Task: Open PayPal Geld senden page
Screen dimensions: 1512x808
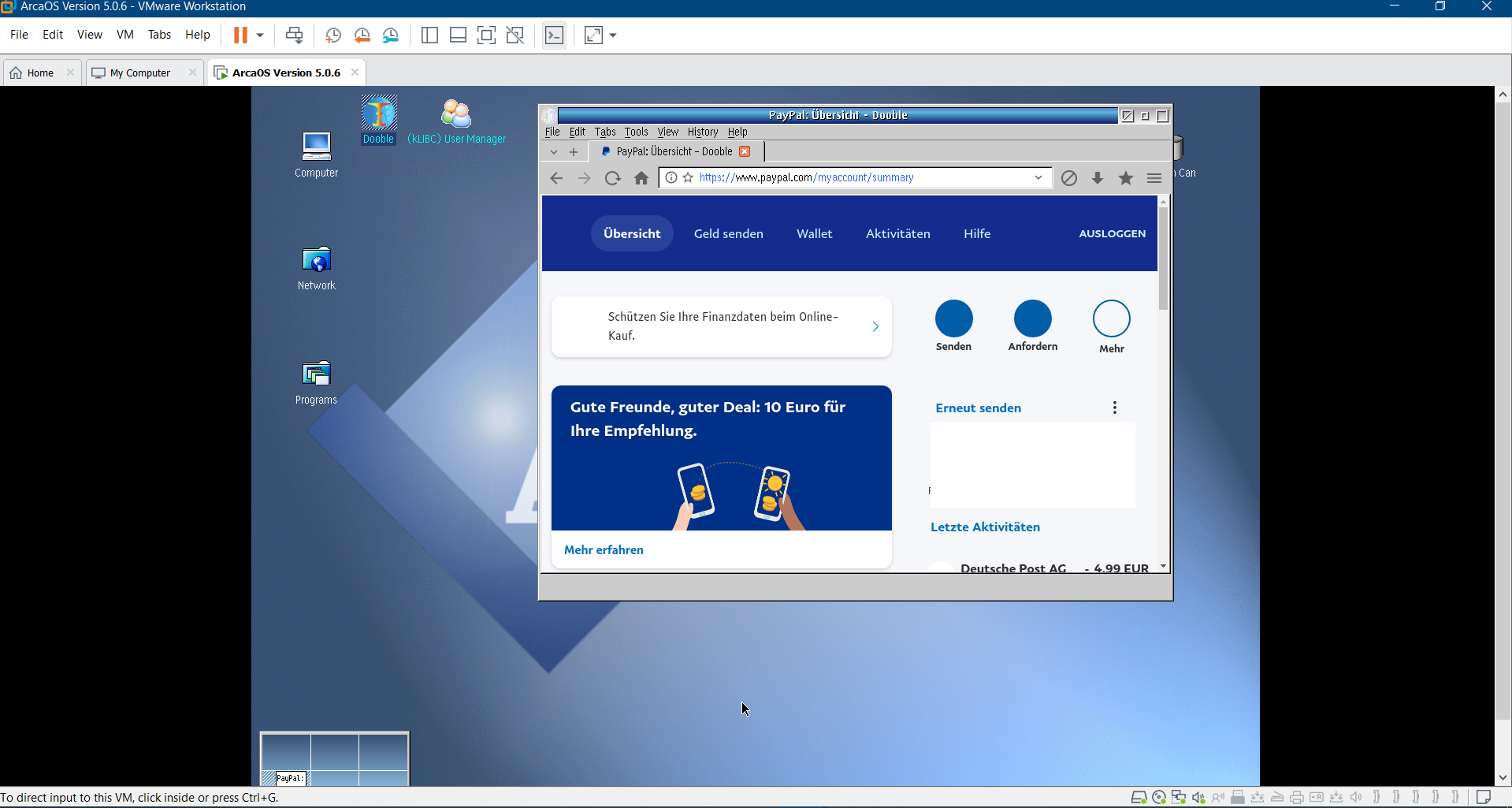Action: pyautogui.click(x=728, y=233)
